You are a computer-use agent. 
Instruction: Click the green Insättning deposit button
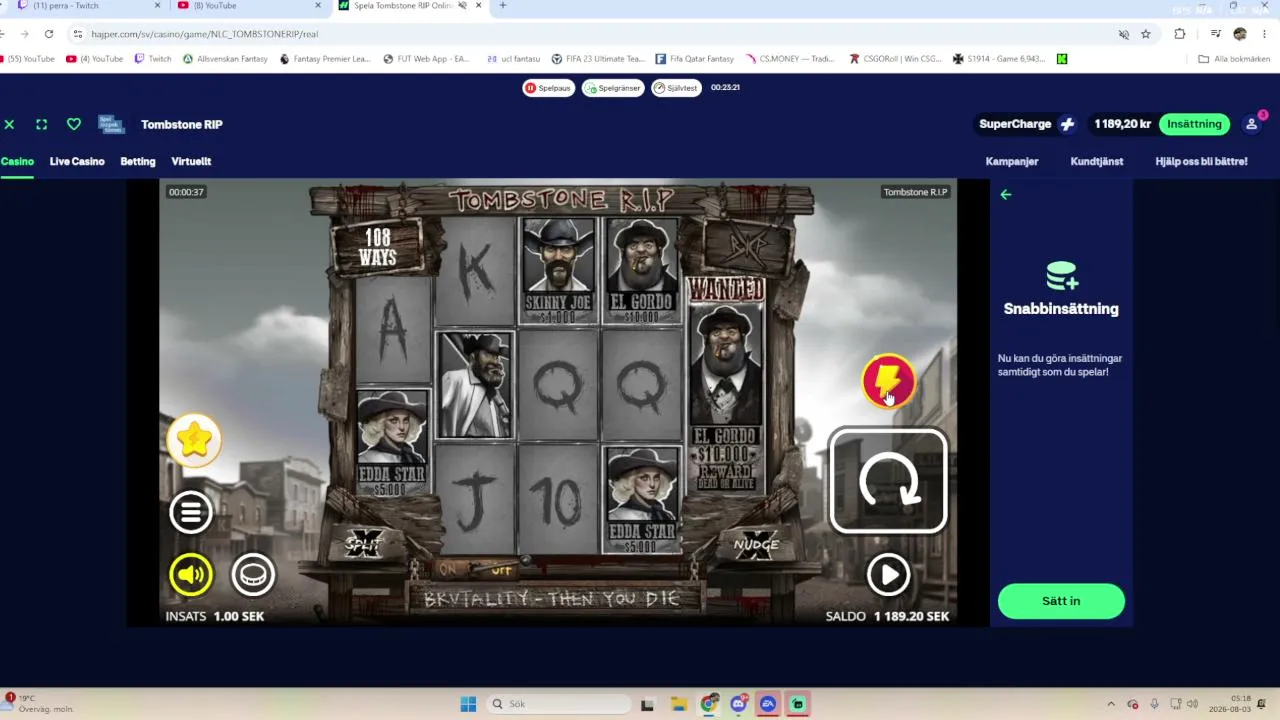tap(1194, 124)
